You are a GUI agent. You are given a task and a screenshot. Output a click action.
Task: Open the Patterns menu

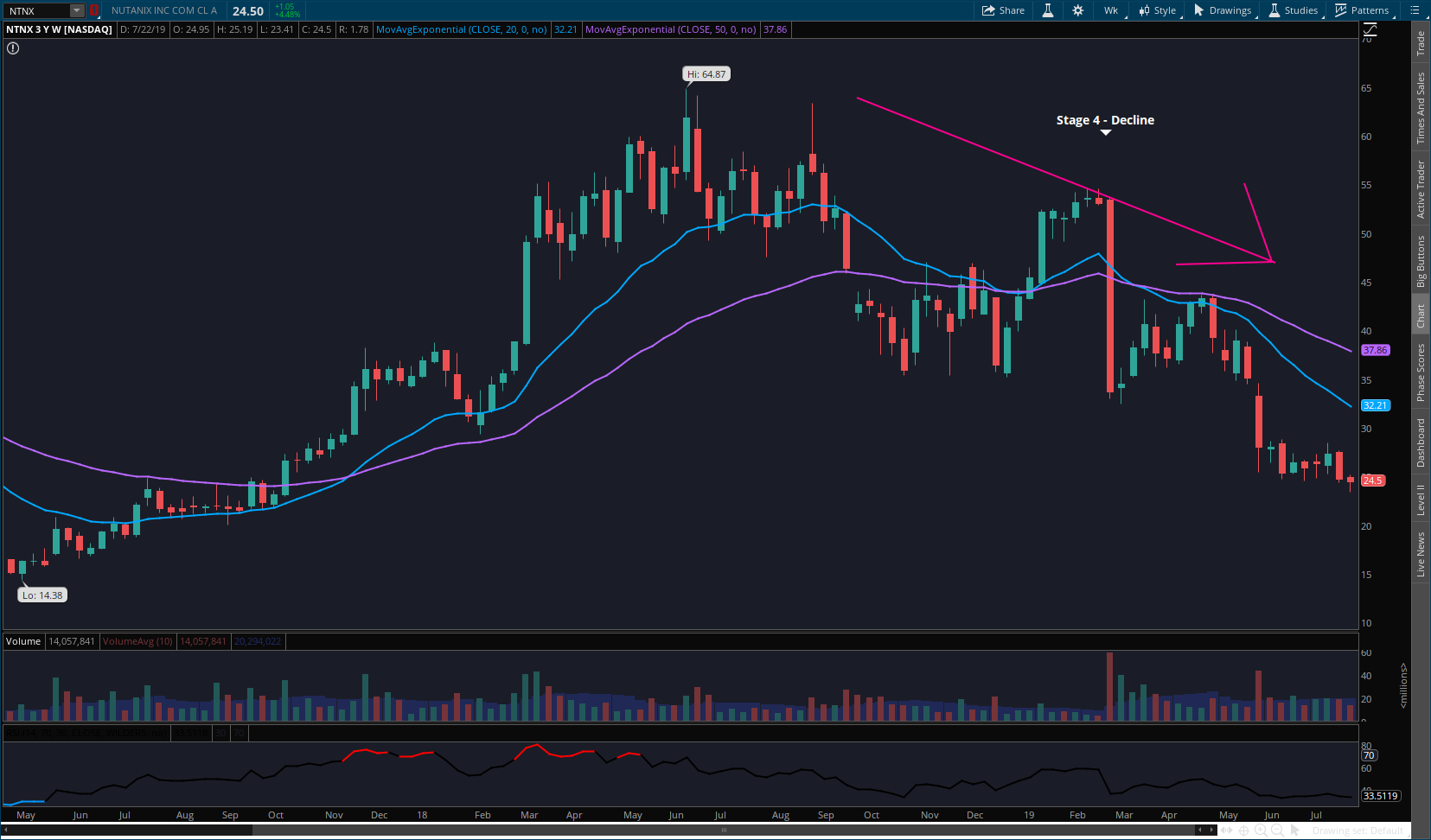[1363, 10]
